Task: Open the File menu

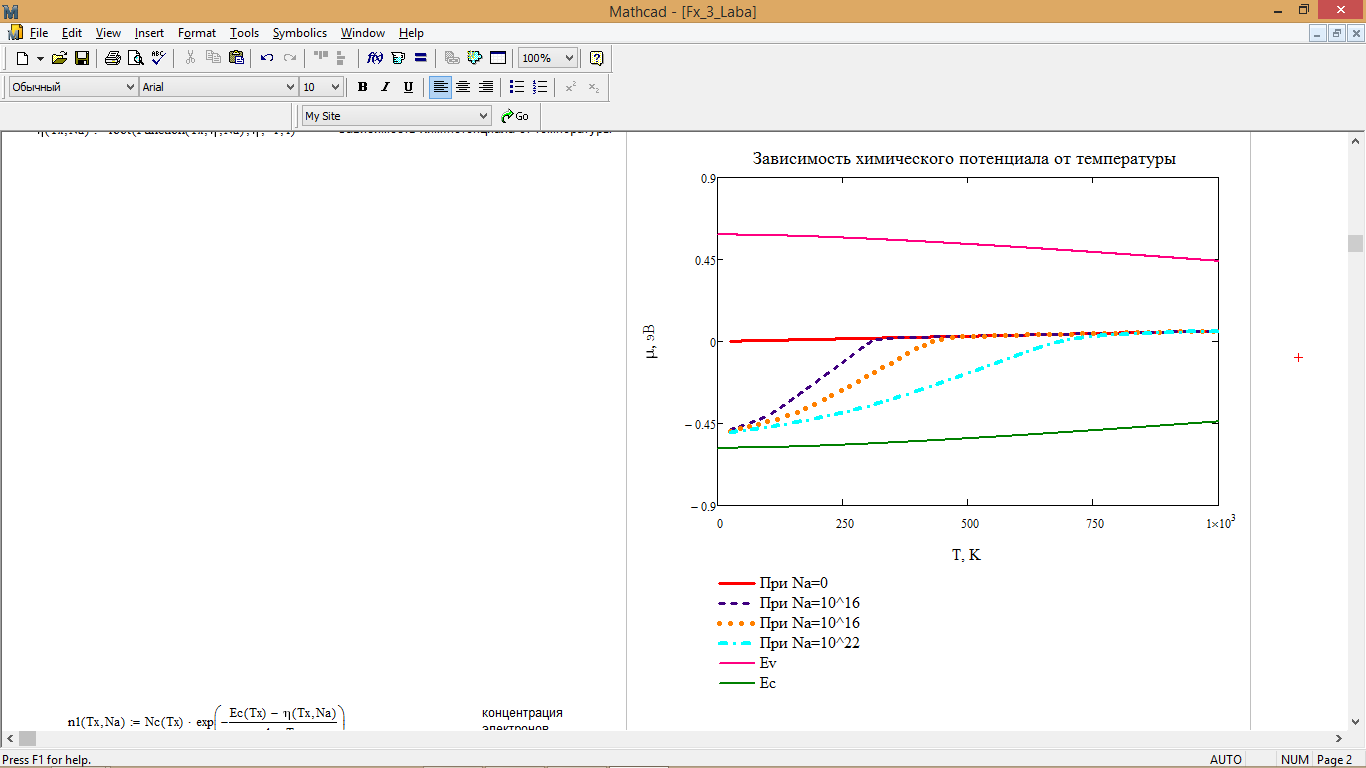Action: pos(39,33)
